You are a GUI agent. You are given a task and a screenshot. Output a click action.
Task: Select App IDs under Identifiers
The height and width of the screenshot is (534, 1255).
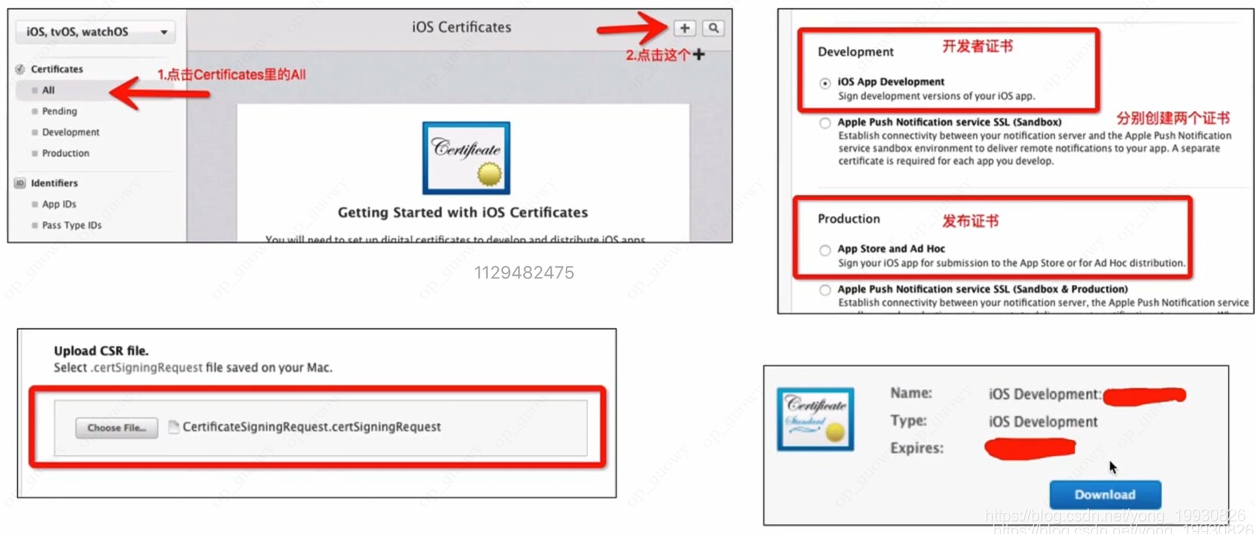59,204
